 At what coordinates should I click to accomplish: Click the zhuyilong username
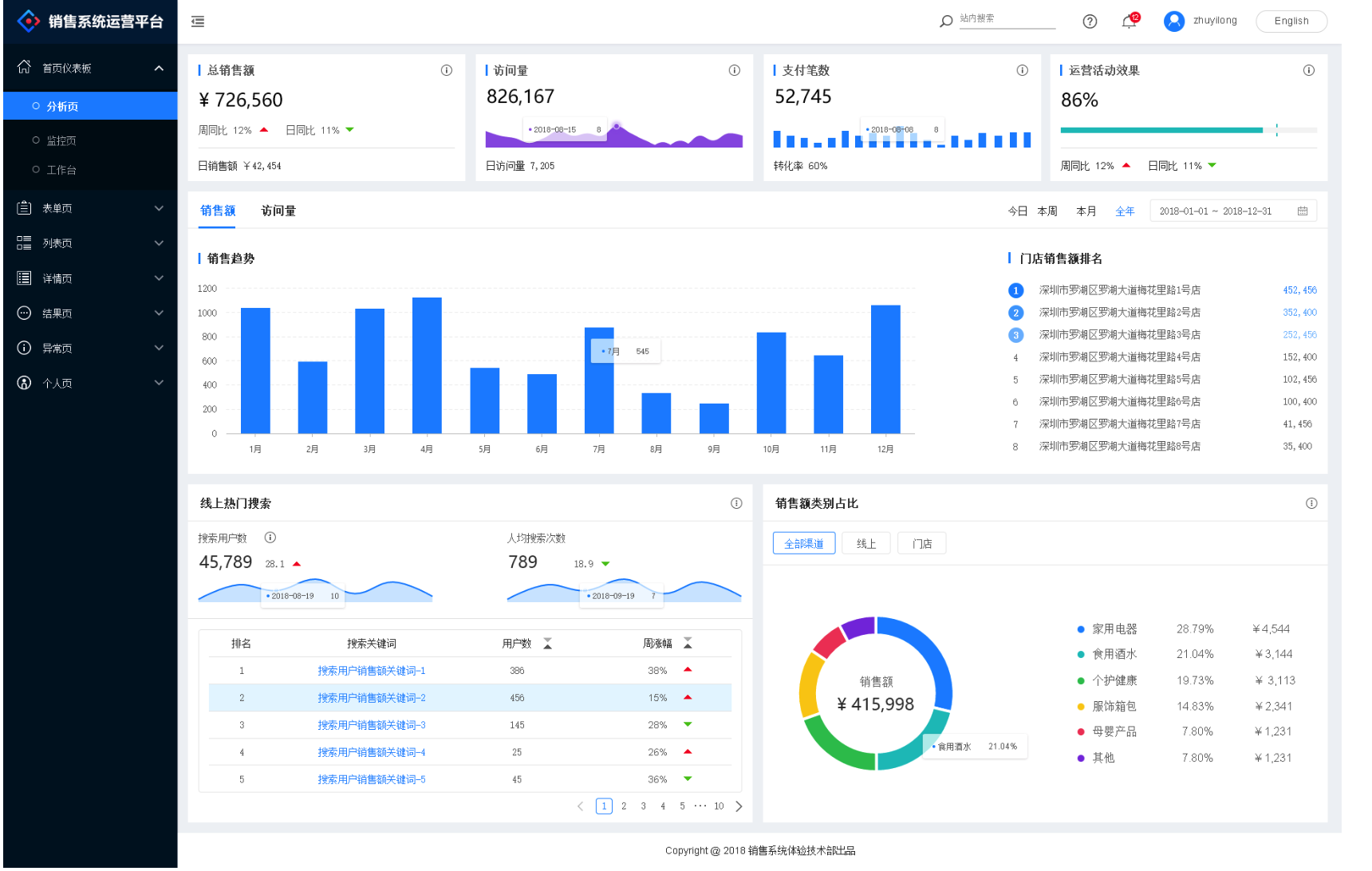point(1215,21)
